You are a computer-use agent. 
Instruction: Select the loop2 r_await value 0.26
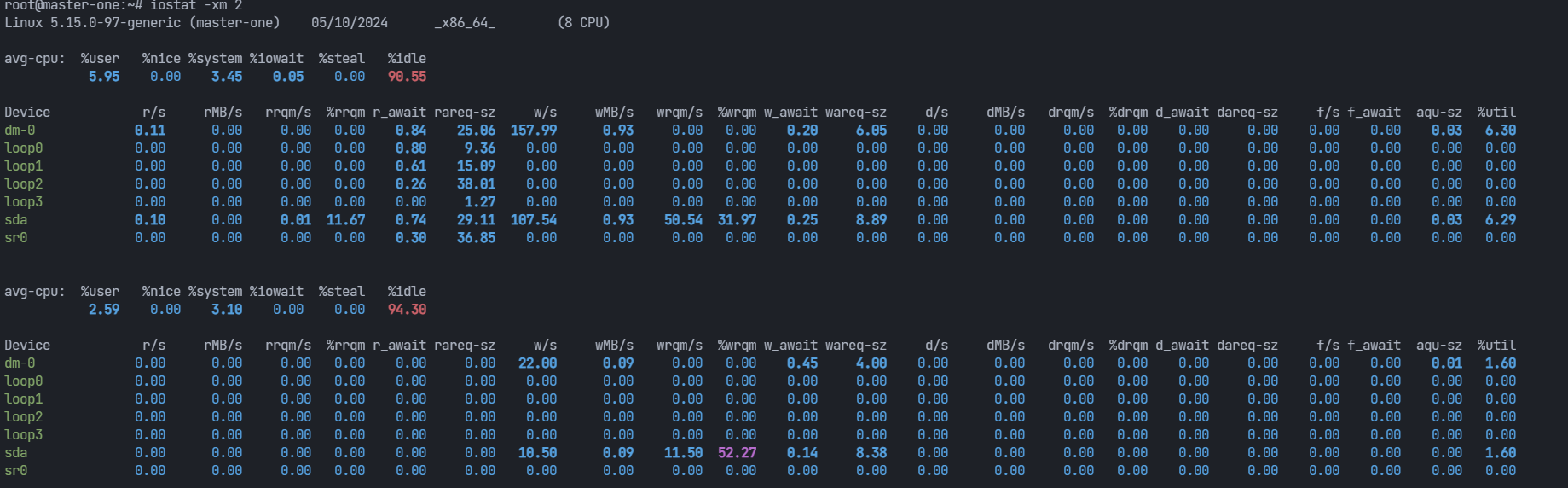(411, 184)
